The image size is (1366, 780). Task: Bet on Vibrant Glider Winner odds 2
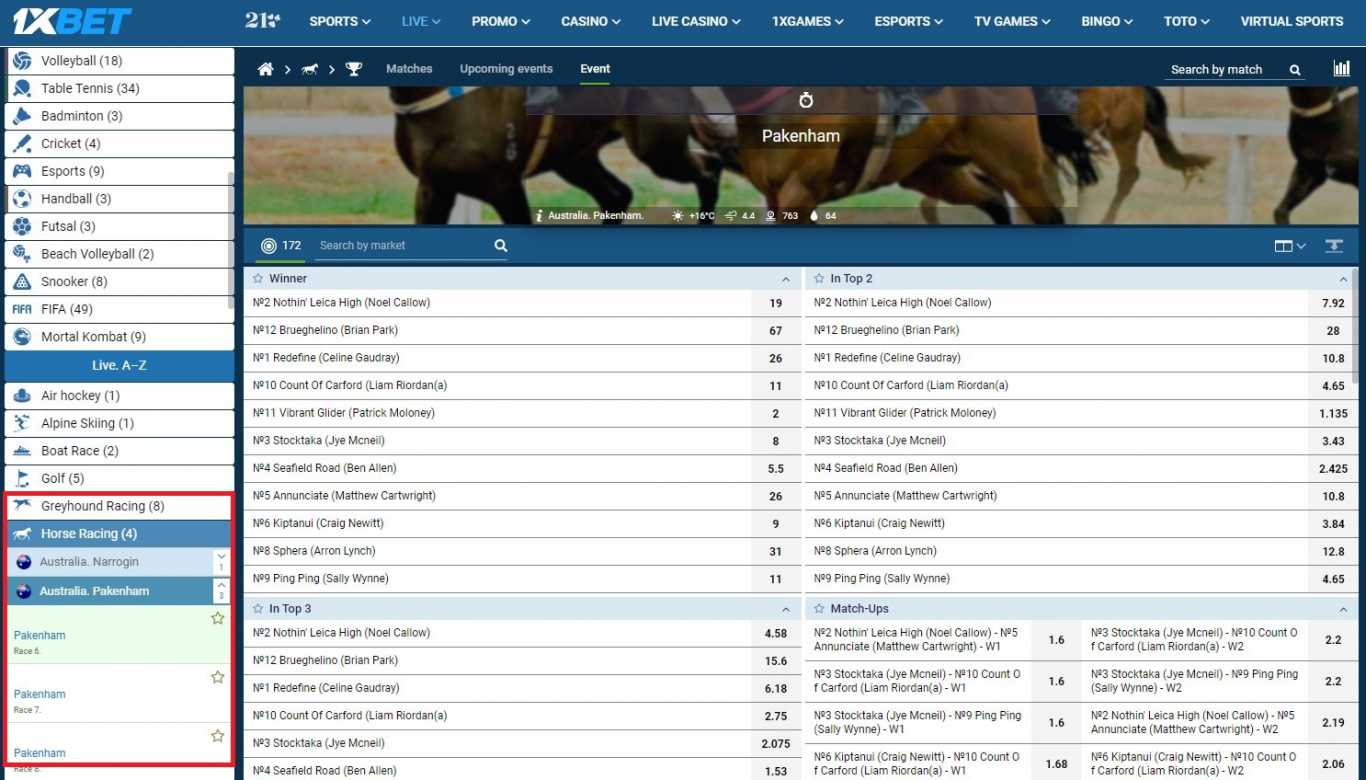(x=776, y=413)
